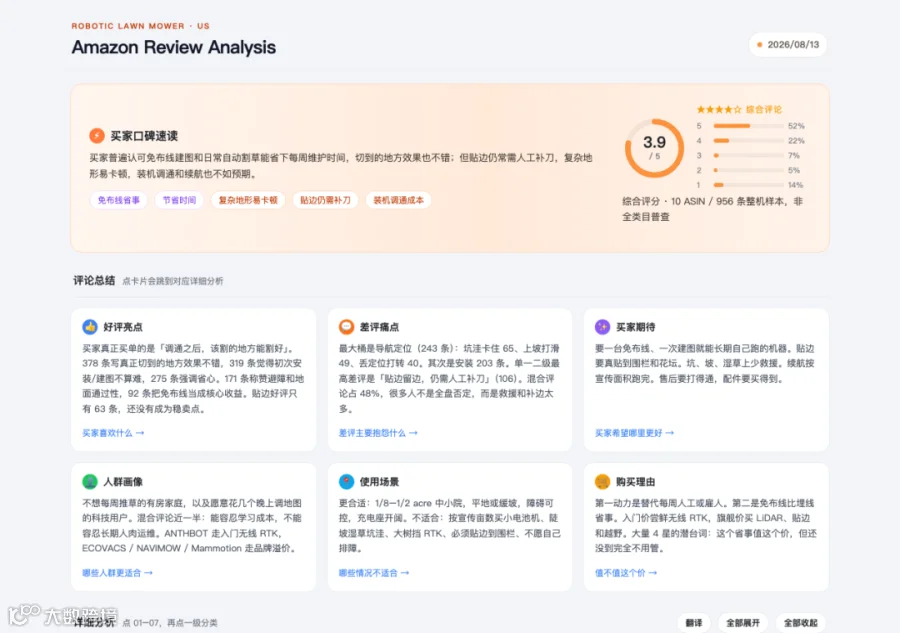The height and width of the screenshot is (633, 900).
Task: Click the 评论总结 section heading
Action: coord(94,281)
